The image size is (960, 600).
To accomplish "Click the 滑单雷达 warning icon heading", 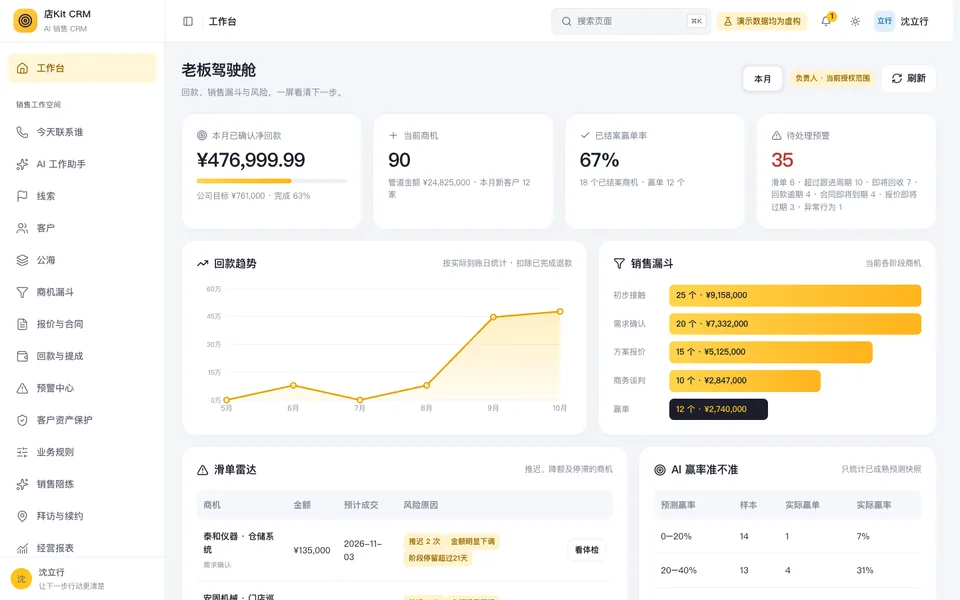I will click(x=203, y=470).
